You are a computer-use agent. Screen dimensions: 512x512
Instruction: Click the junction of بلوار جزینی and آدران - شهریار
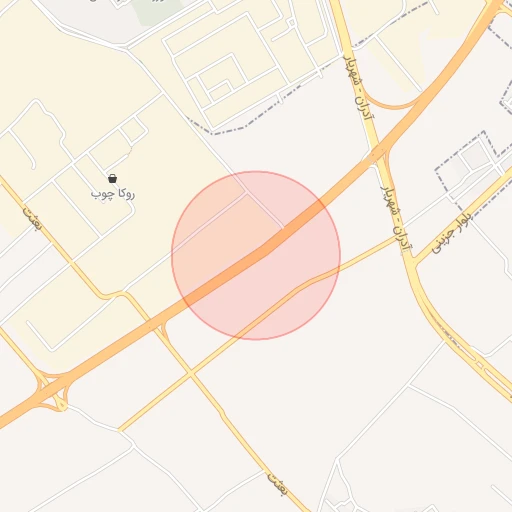[x=413, y=262]
